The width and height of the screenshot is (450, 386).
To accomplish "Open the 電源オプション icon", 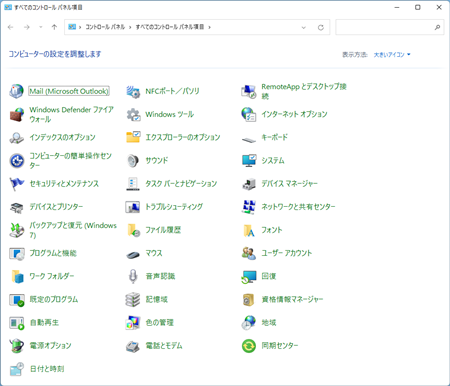I will (16, 346).
